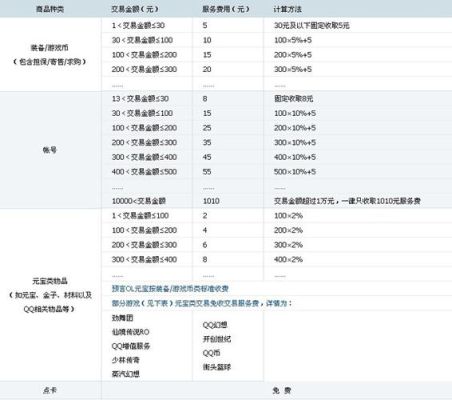Image resolution: width=452 pixels, height=400 pixels.
Task: Click the '免 费' cell in the 点卡 row
Action: 282,390
